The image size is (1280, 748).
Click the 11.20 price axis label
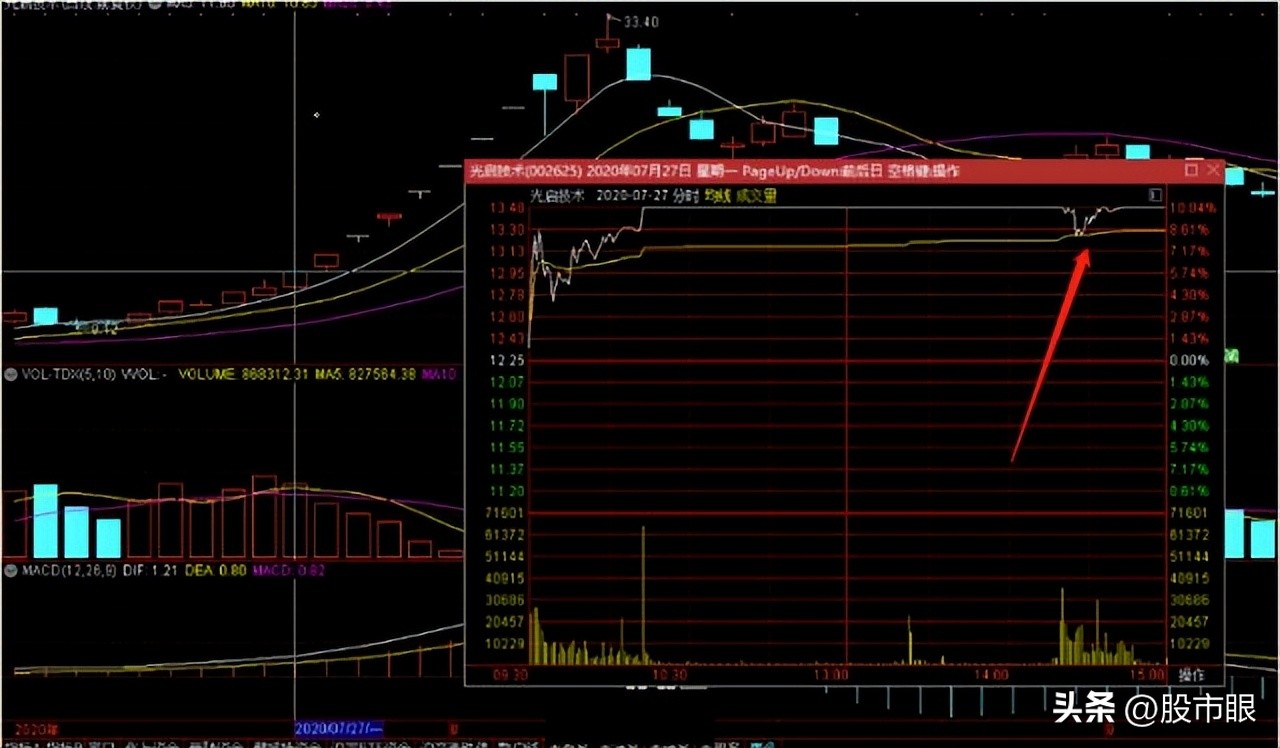[509, 491]
